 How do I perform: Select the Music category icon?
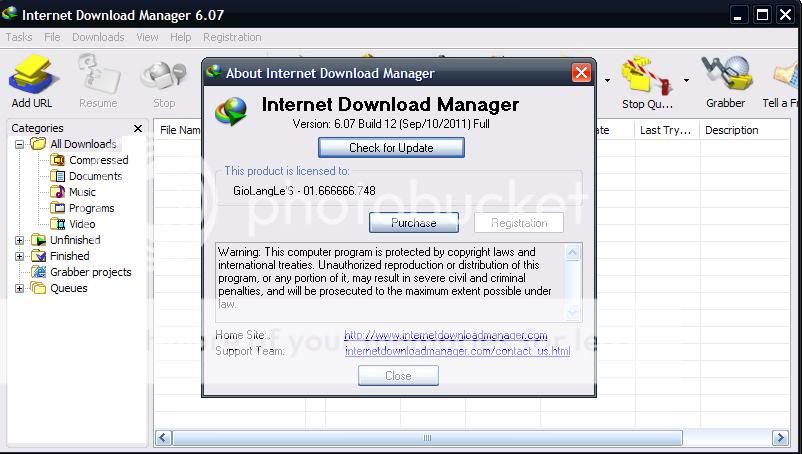tap(59, 192)
